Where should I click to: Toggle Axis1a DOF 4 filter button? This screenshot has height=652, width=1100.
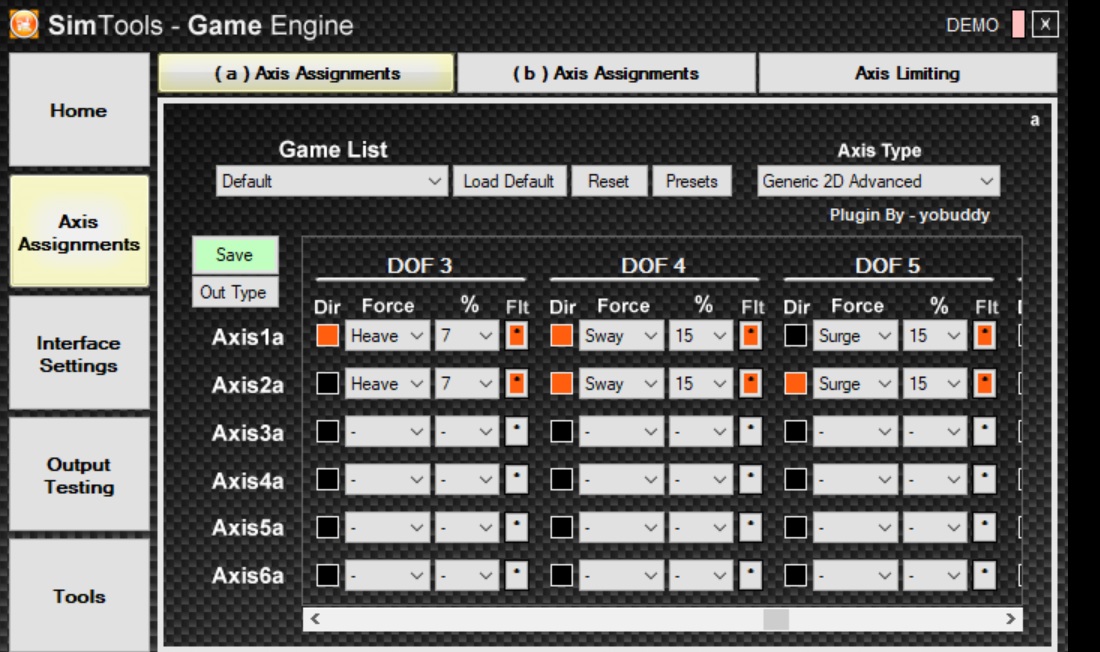(751, 335)
